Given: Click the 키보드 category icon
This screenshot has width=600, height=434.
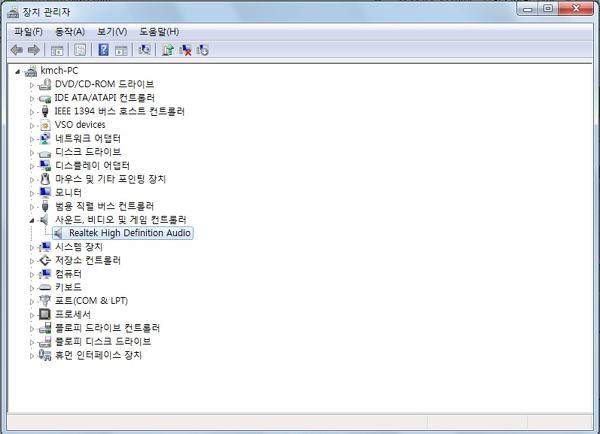Looking at the screenshot, I should [45, 287].
